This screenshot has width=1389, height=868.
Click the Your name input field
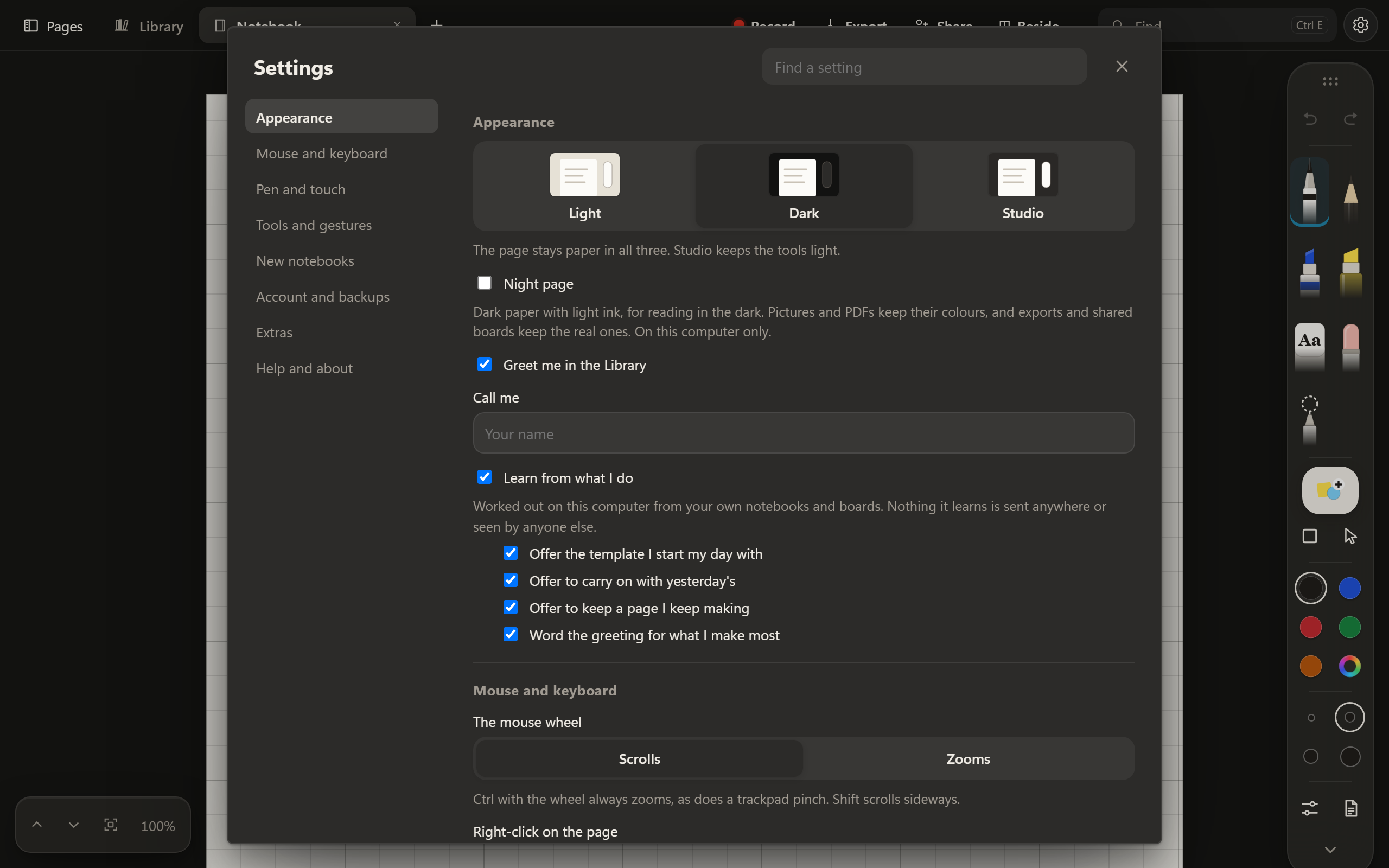click(x=804, y=433)
